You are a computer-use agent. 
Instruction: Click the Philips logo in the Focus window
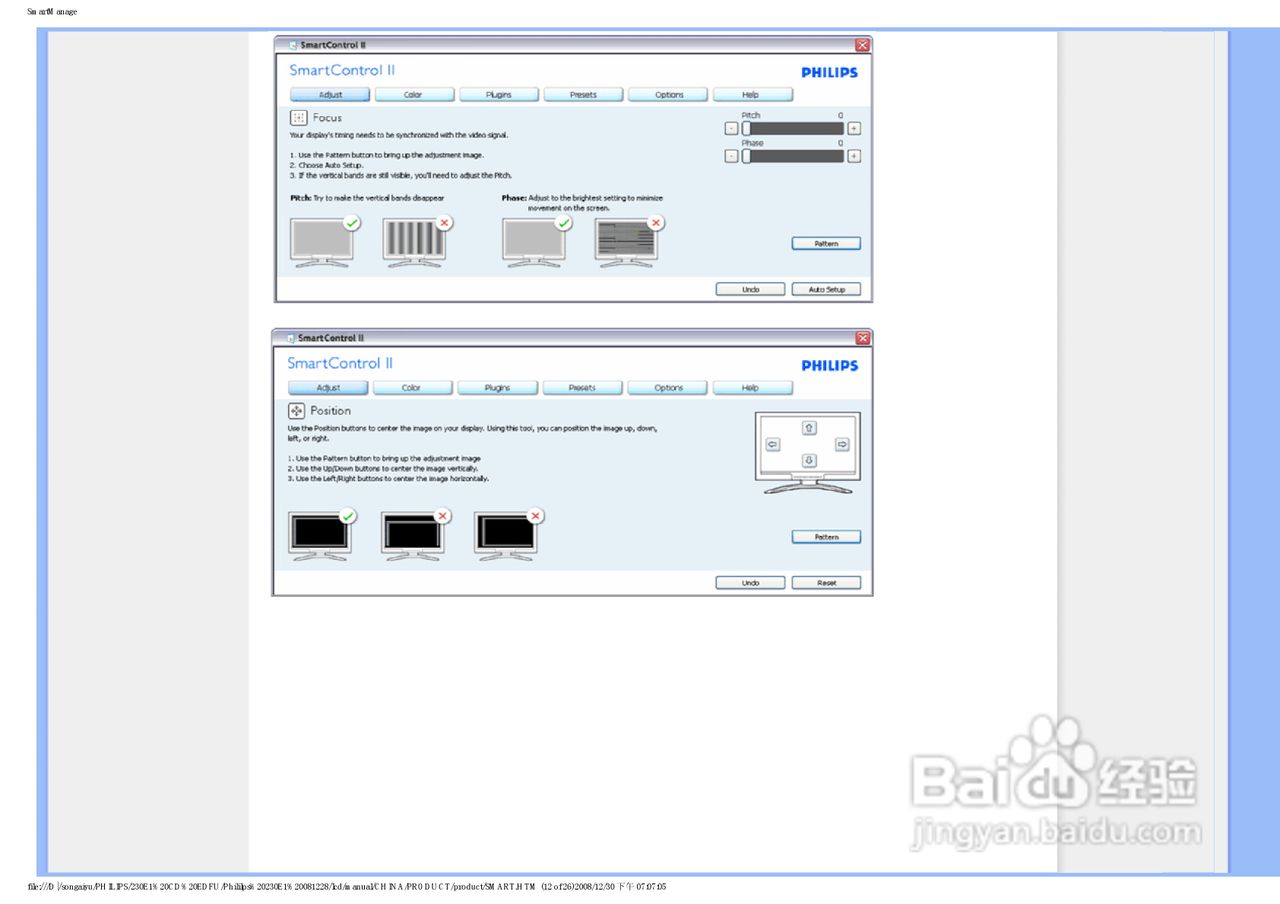[829, 73]
